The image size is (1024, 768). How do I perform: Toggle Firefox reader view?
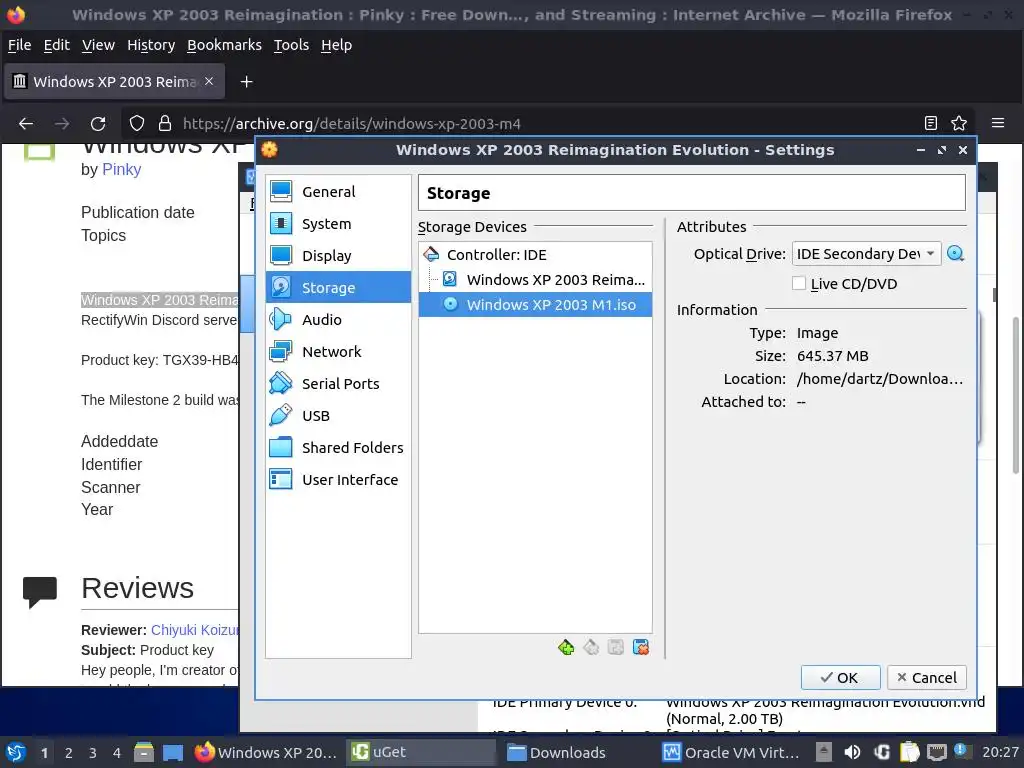[931, 123]
